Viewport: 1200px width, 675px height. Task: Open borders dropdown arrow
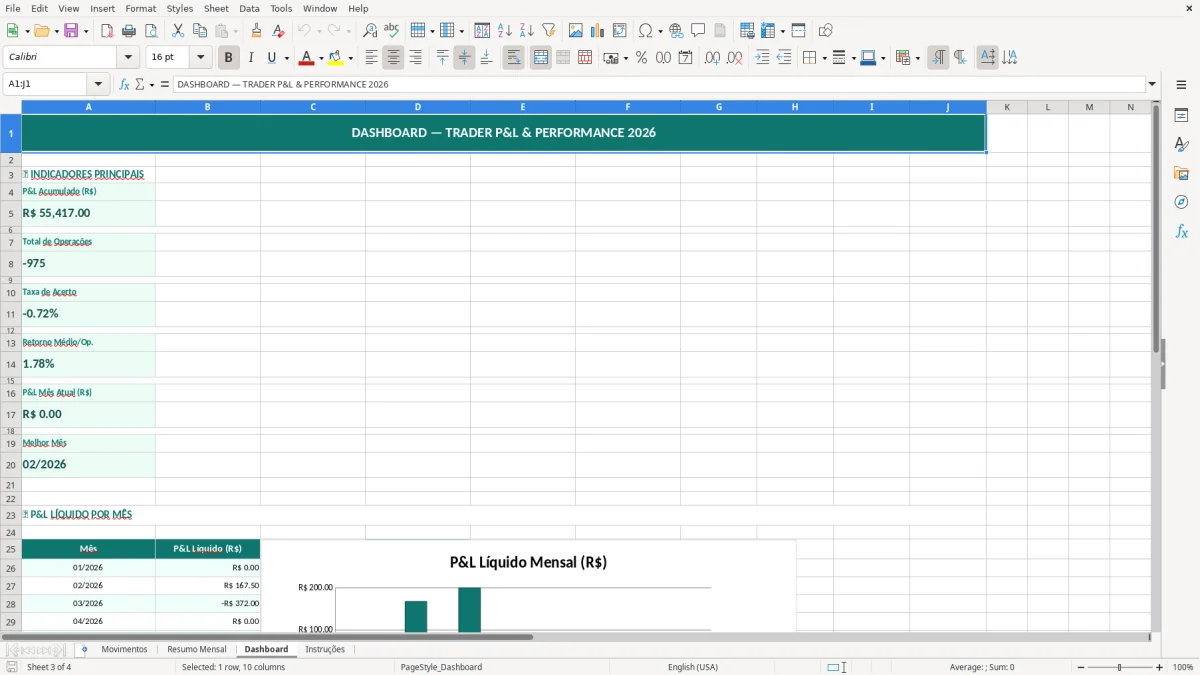(x=822, y=58)
